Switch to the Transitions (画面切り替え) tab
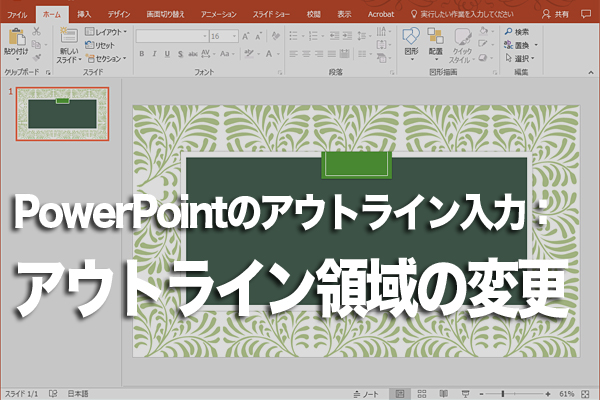This screenshot has height=400, width=600. (165, 15)
